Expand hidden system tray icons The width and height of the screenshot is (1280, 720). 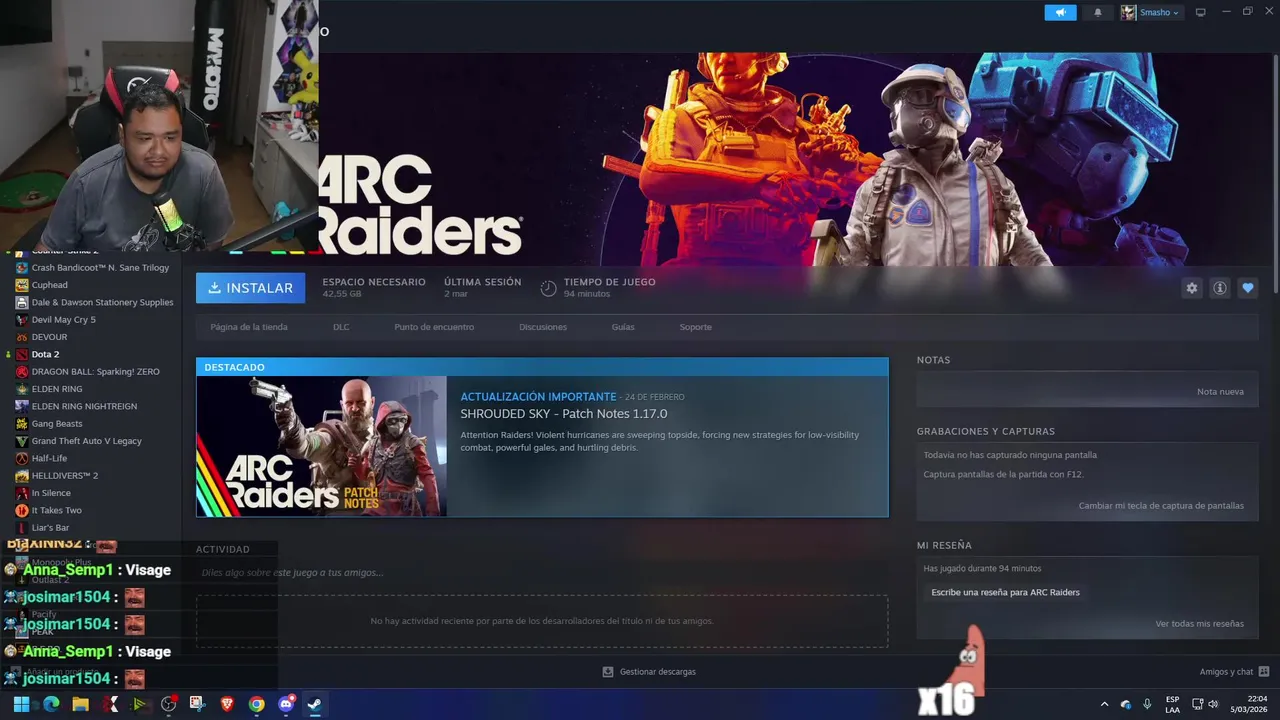coord(1105,704)
